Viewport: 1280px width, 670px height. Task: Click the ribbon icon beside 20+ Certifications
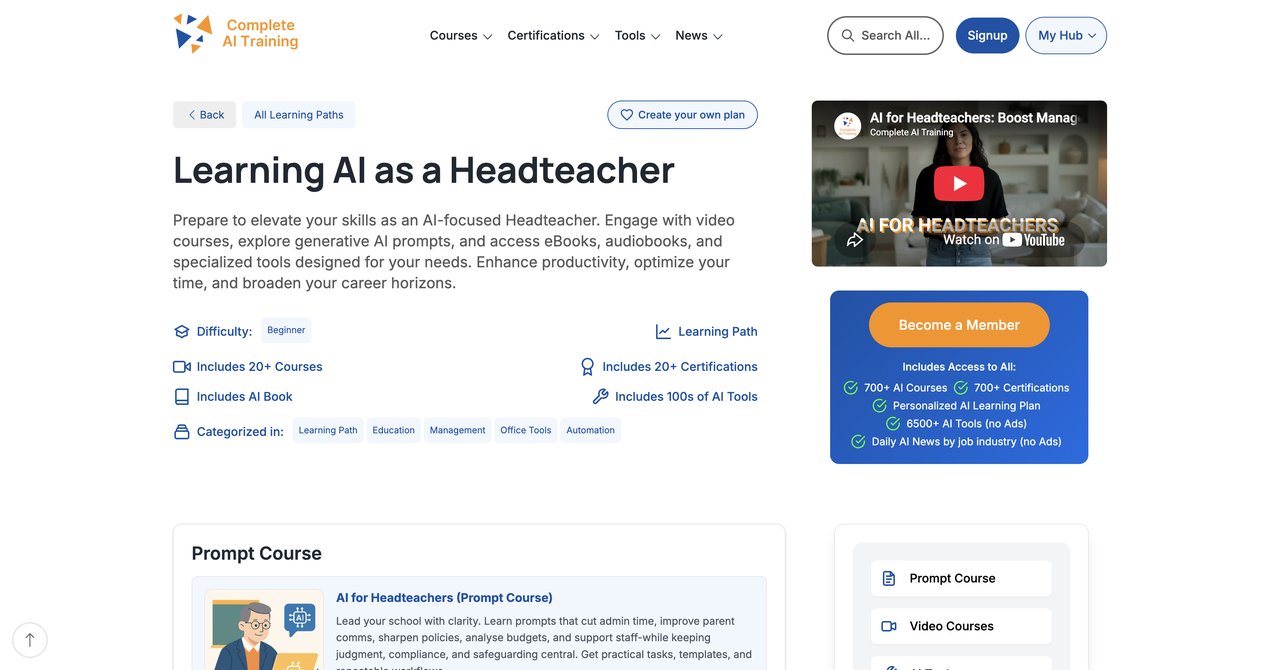[588, 367]
